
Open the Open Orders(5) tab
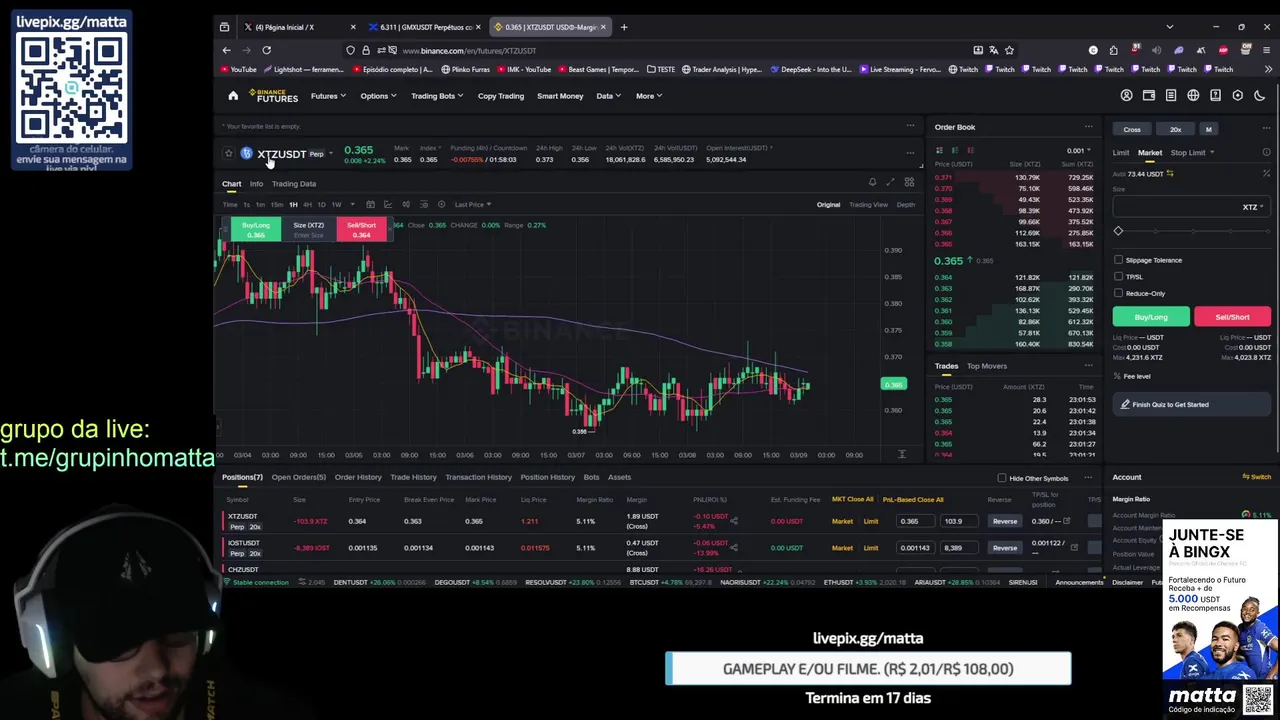[299, 477]
